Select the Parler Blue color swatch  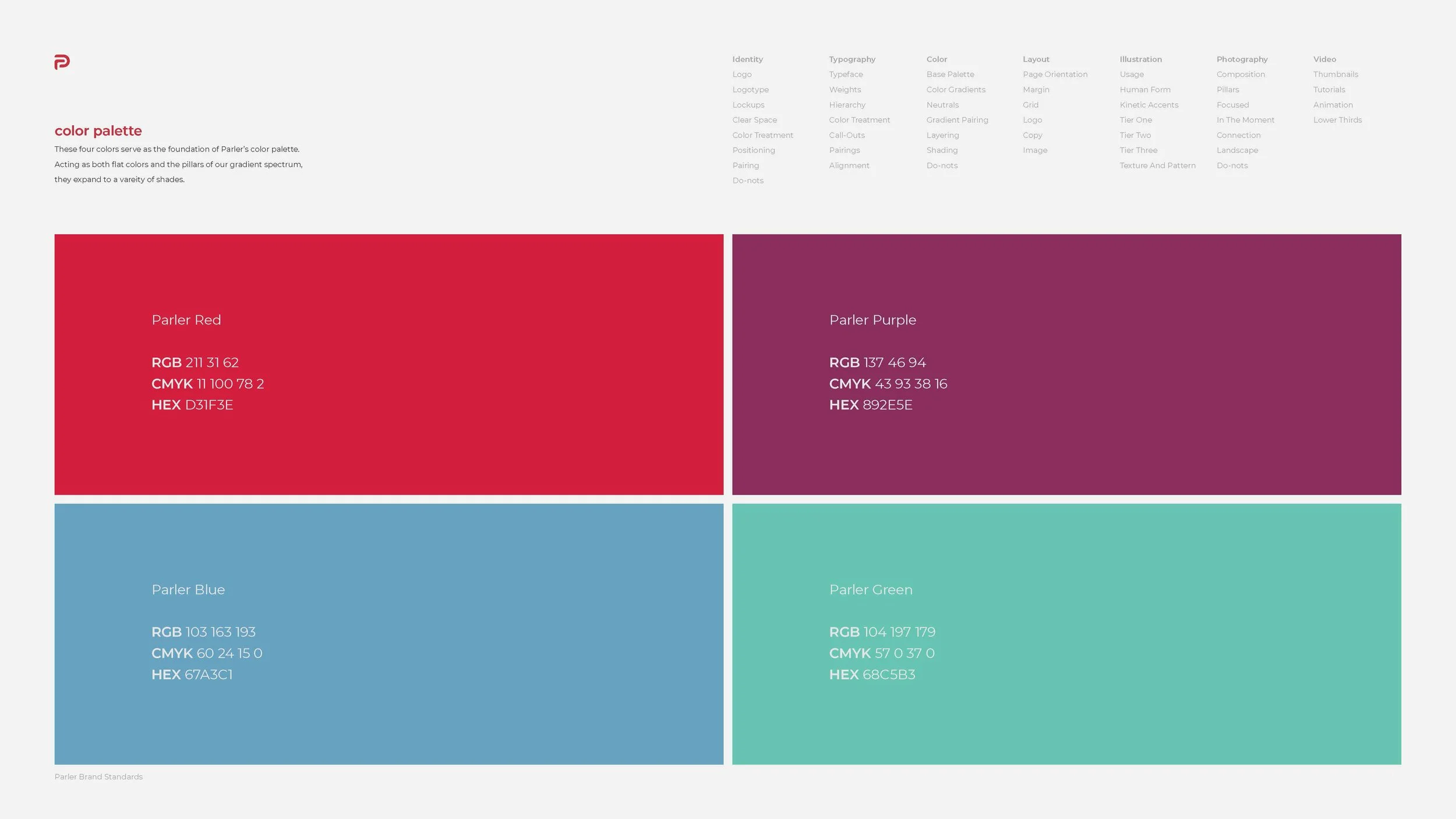click(x=388, y=634)
